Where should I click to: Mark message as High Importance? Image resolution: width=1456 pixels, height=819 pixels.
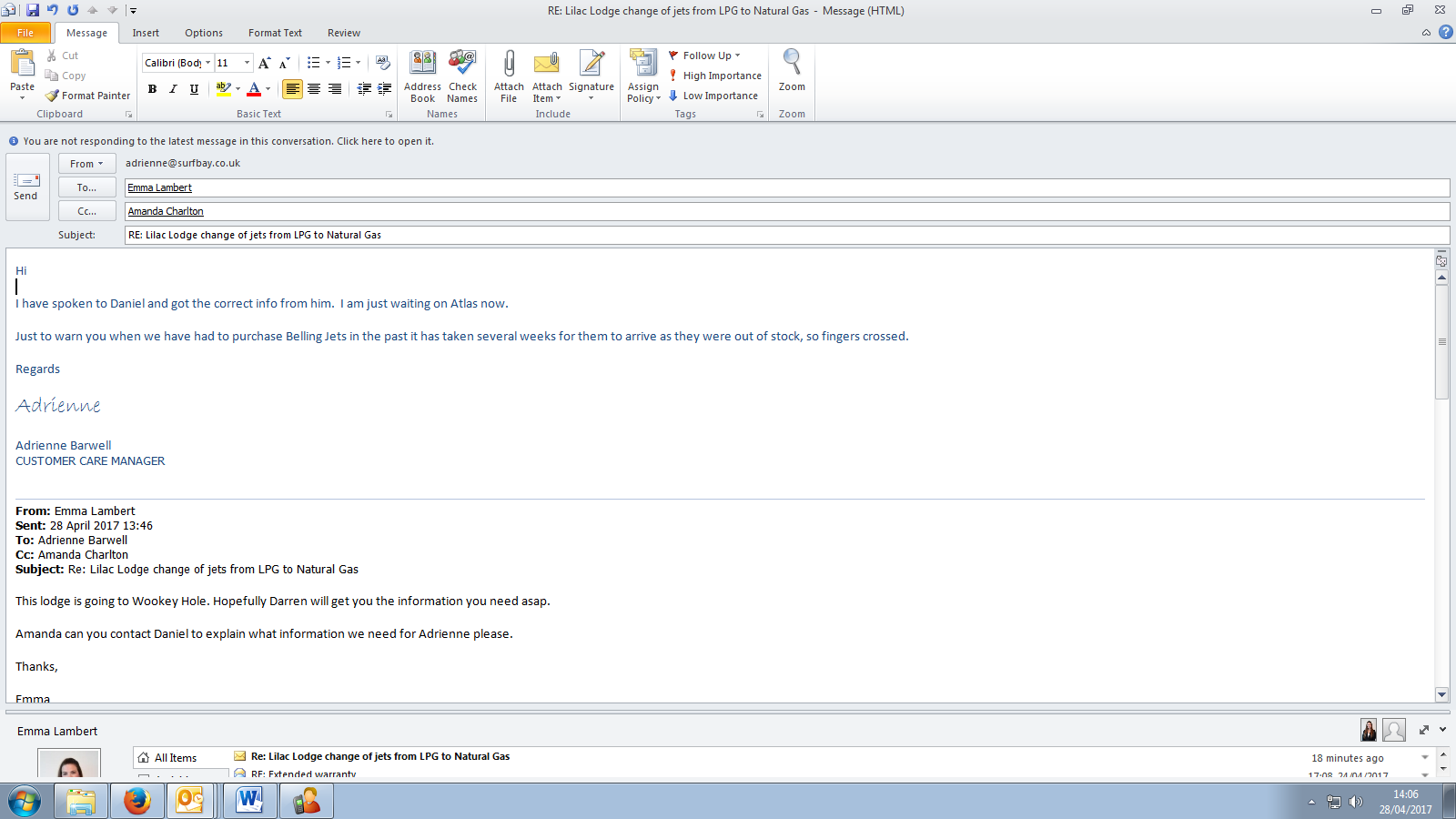click(x=715, y=76)
